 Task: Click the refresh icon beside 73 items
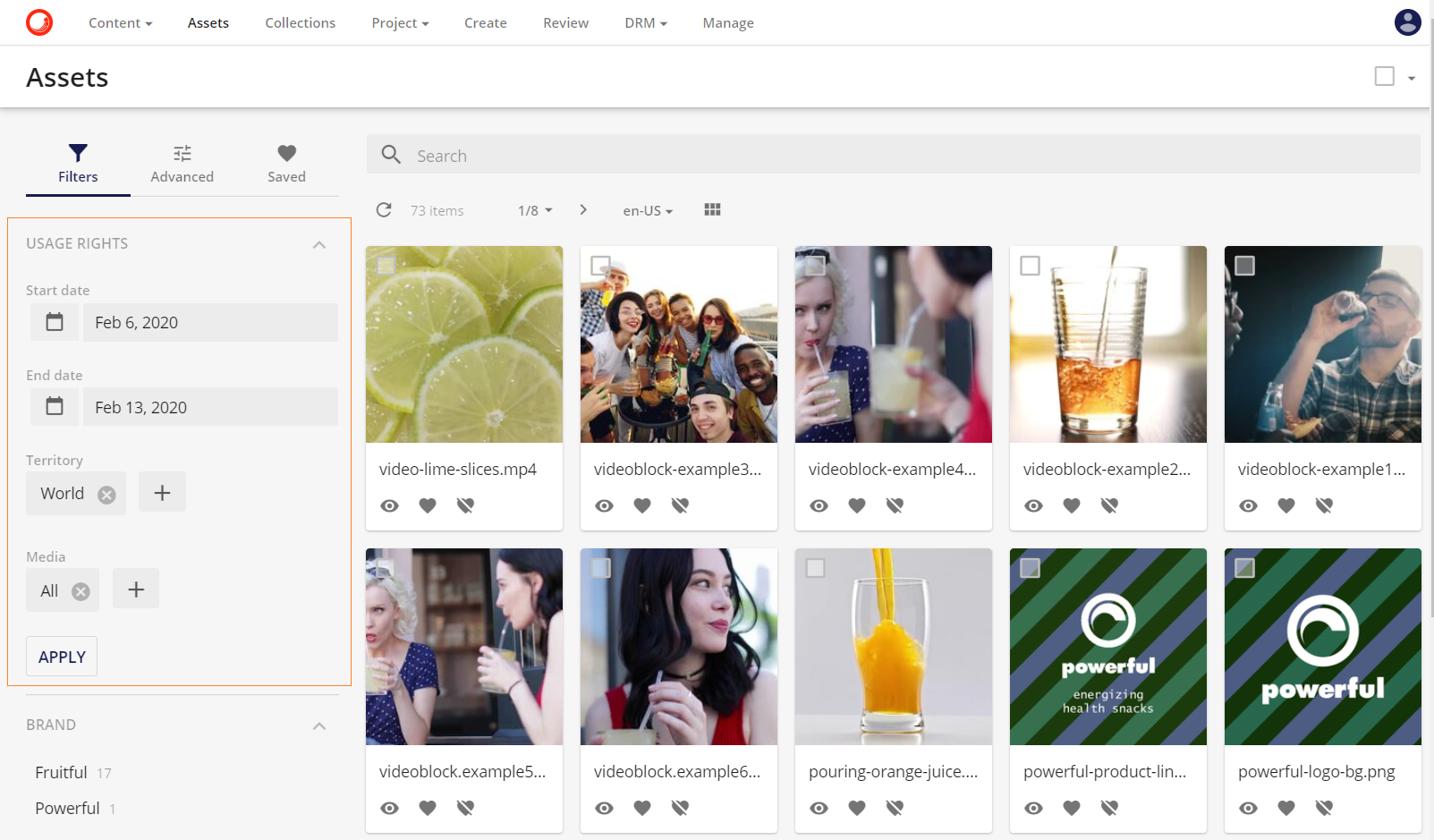point(384,210)
